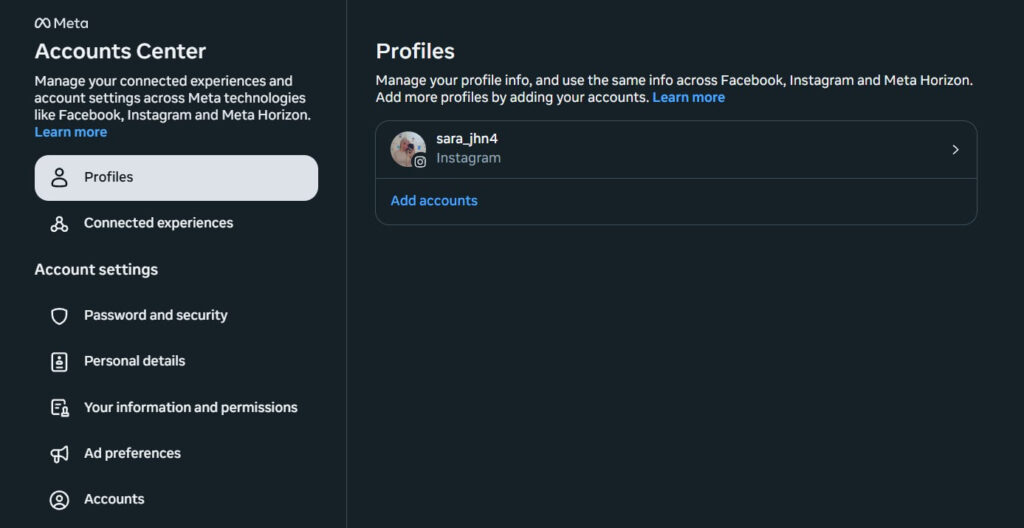Click the megaphone icon for Ad preferences
Screen dimensions: 1024x528
click(x=59, y=454)
